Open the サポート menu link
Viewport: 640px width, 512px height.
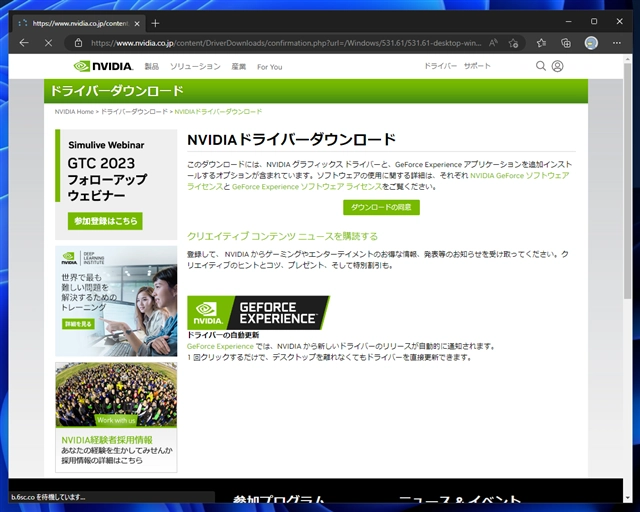[x=477, y=66]
